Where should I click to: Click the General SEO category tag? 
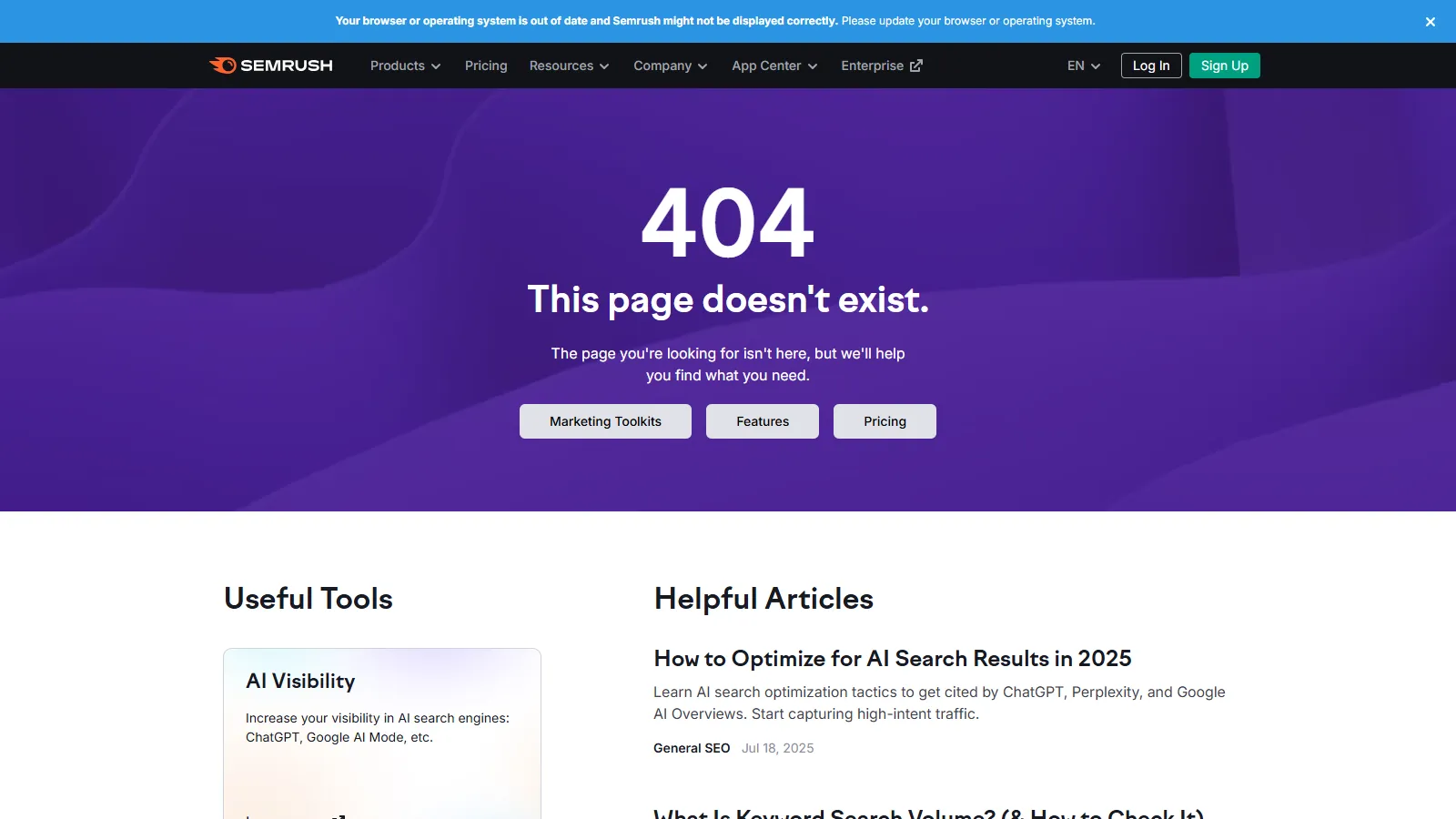pyautogui.click(x=692, y=748)
